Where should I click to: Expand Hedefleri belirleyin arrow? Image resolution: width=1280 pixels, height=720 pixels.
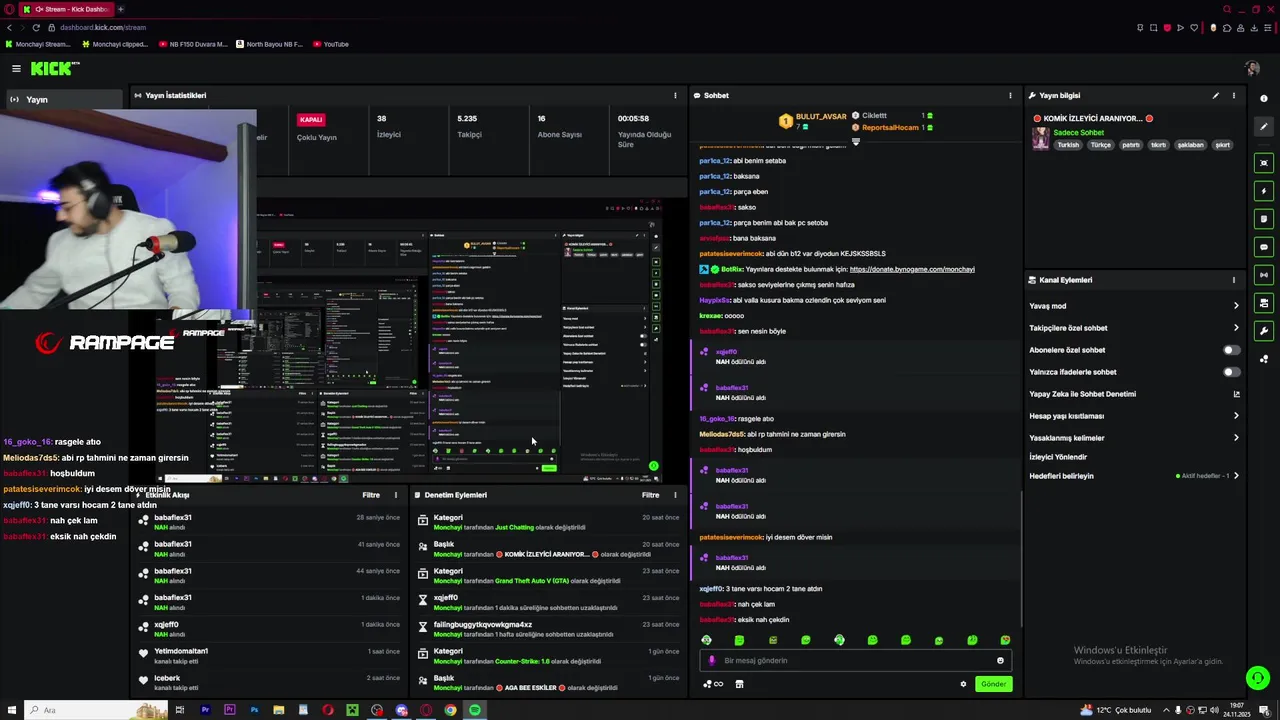pyautogui.click(x=1236, y=476)
